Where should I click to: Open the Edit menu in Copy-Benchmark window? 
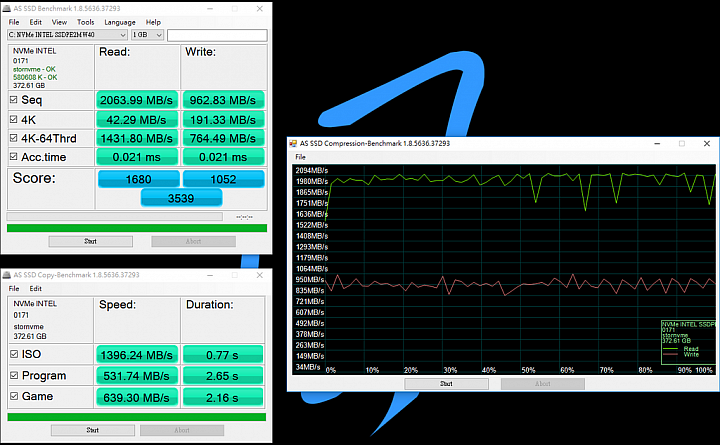tap(35, 288)
